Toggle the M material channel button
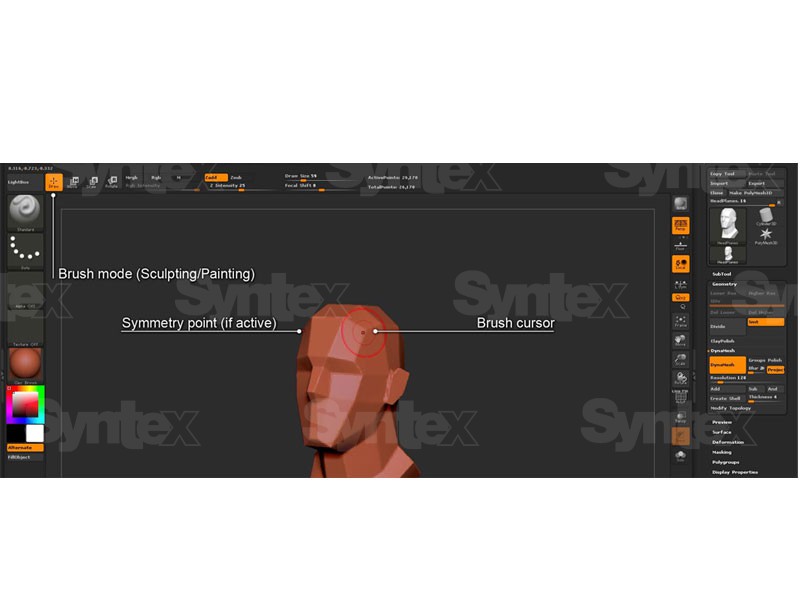 pyautogui.click(x=179, y=178)
